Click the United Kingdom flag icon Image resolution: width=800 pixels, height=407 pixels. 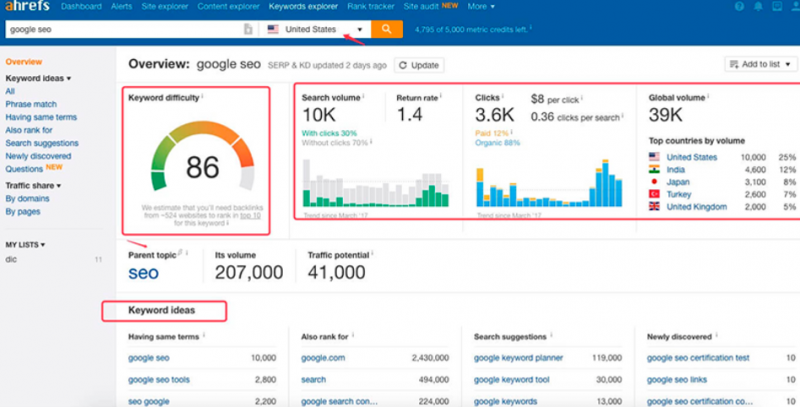pyautogui.click(x=654, y=206)
